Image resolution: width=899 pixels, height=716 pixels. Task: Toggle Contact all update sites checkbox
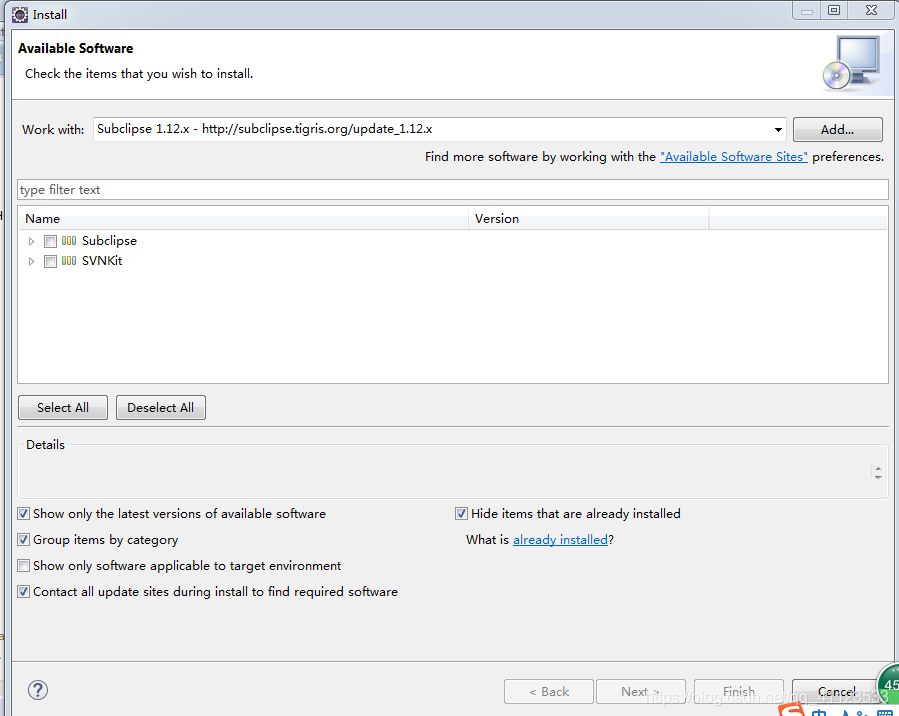tap(24, 592)
